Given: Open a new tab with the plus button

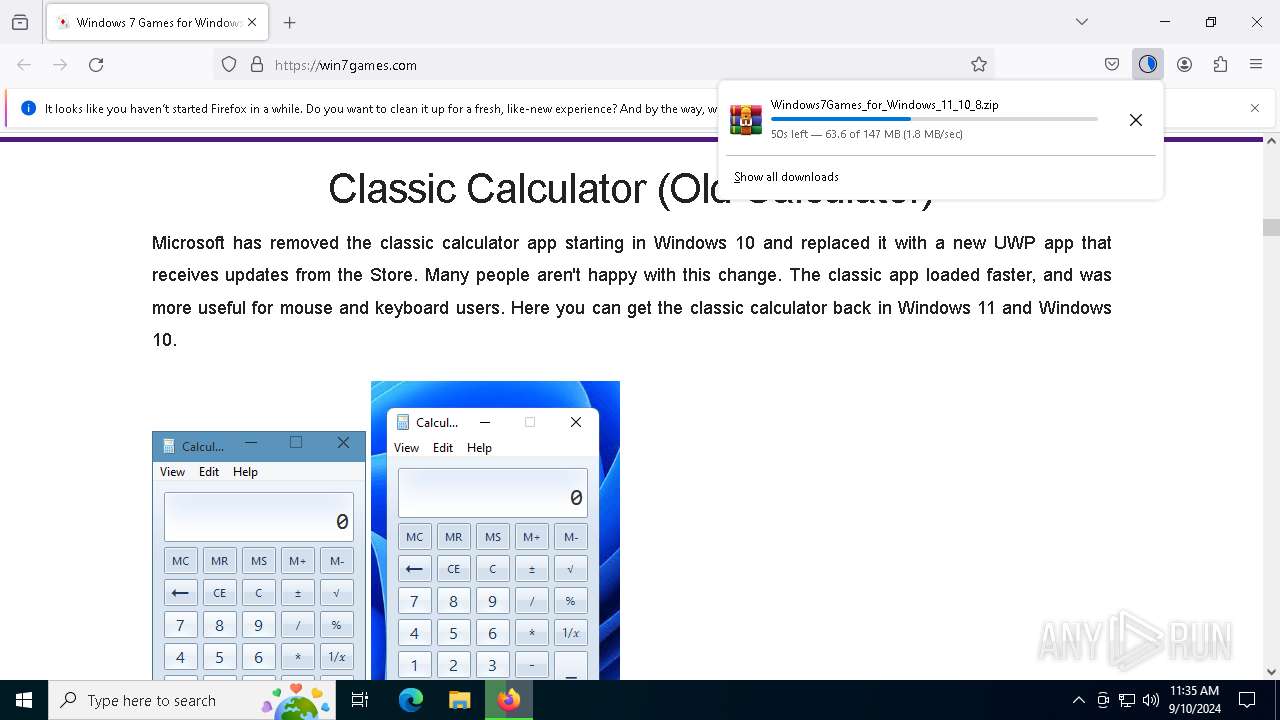Looking at the screenshot, I should [290, 22].
